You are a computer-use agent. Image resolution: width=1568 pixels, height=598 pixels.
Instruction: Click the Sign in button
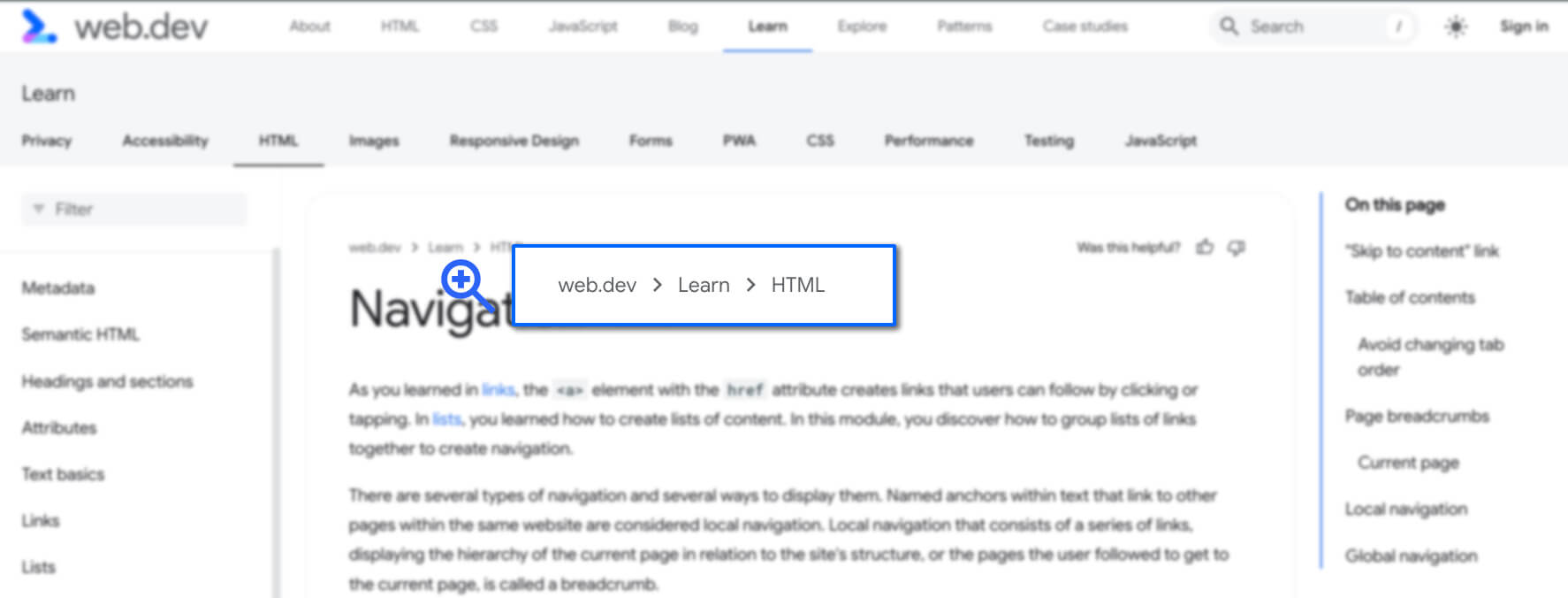point(1524,26)
